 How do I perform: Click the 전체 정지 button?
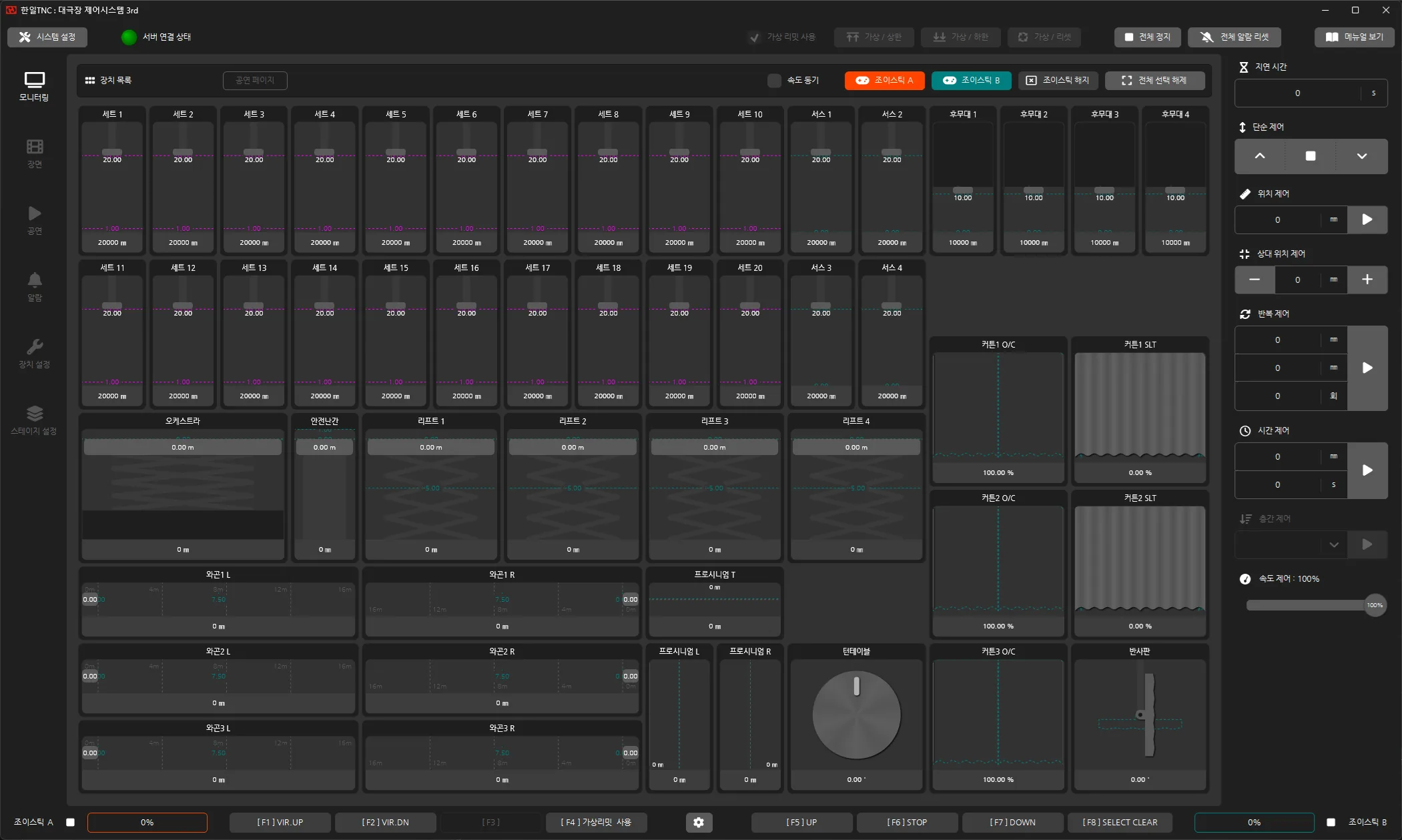pos(1148,37)
